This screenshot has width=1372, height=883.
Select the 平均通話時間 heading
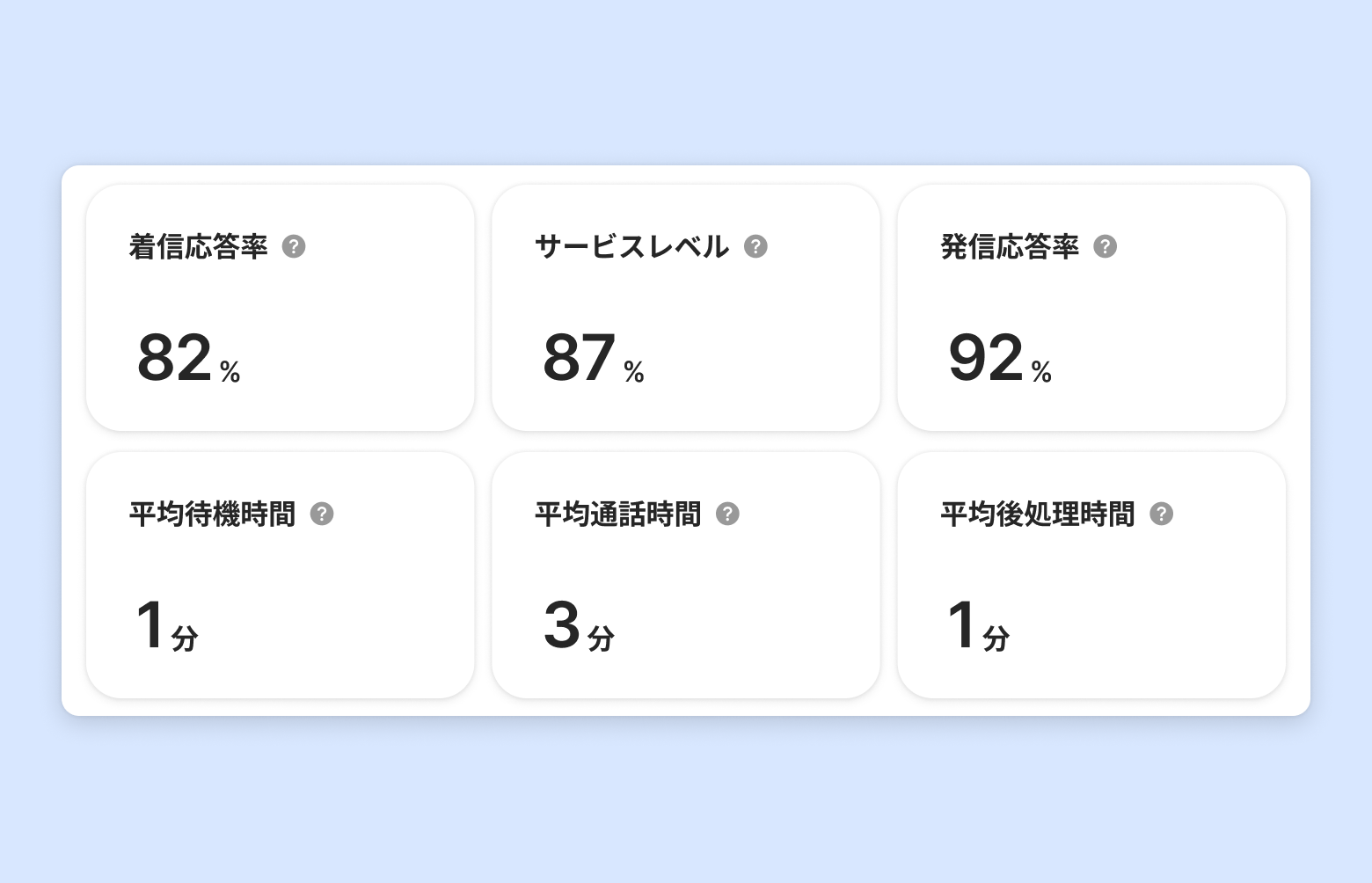tap(617, 514)
